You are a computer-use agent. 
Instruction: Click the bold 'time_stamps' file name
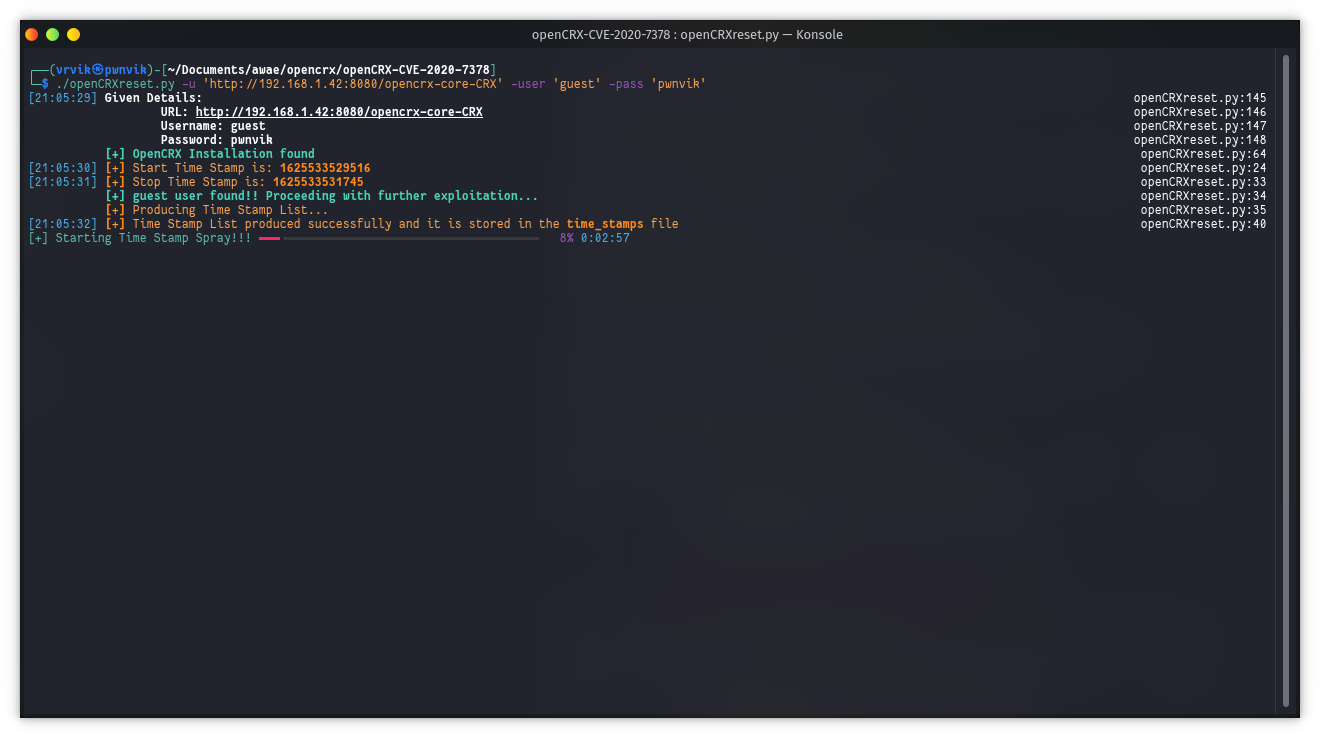pos(605,224)
